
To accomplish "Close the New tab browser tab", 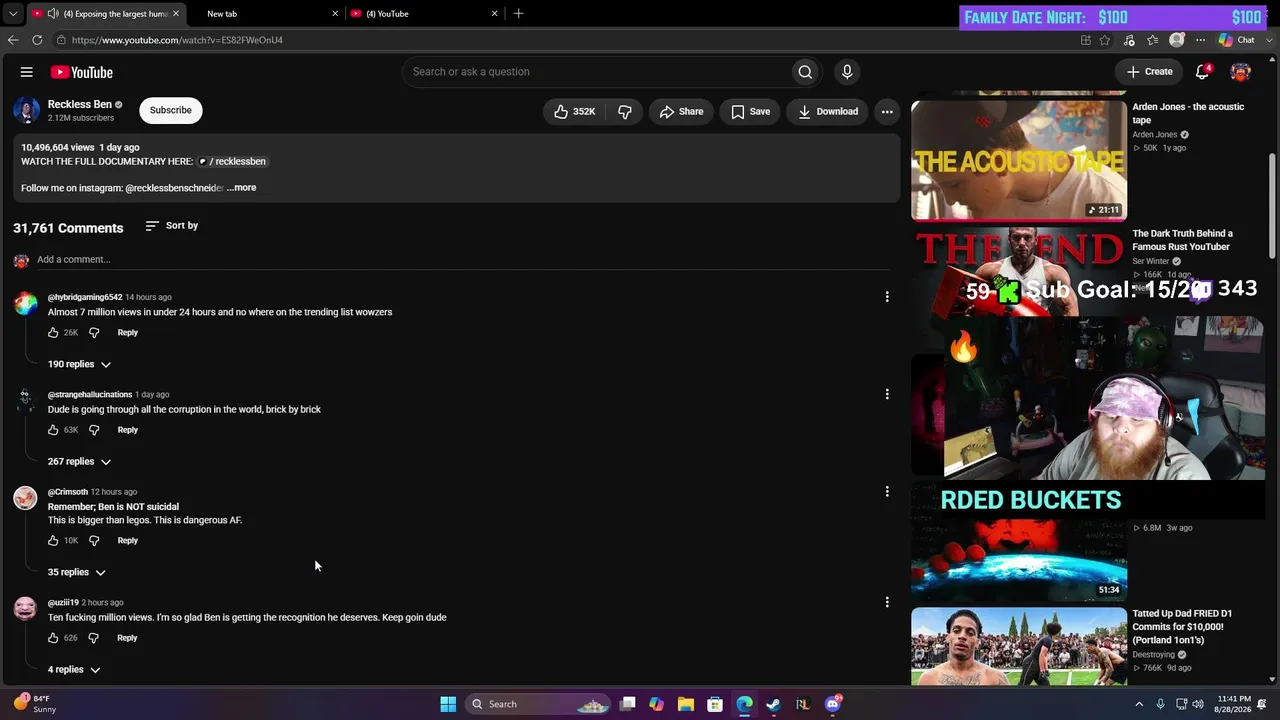I will (335, 14).
